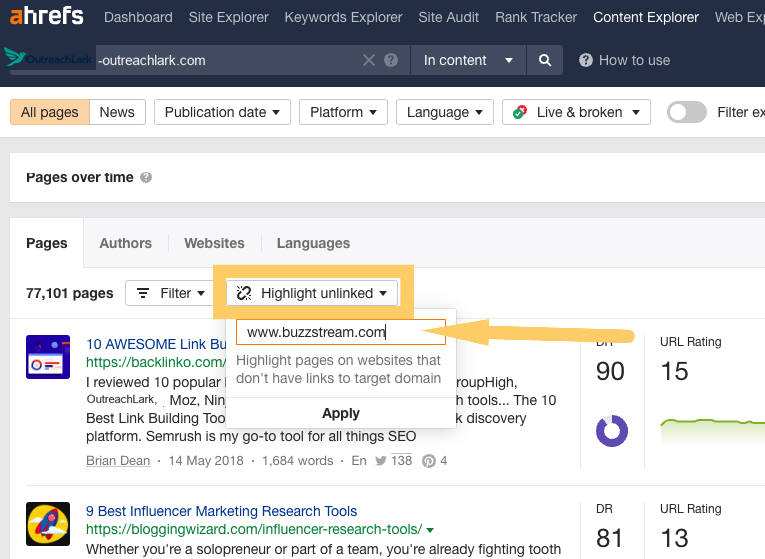This screenshot has width=765, height=559.
Task: Open the Filter dropdown button
Action: coord(169,293)
